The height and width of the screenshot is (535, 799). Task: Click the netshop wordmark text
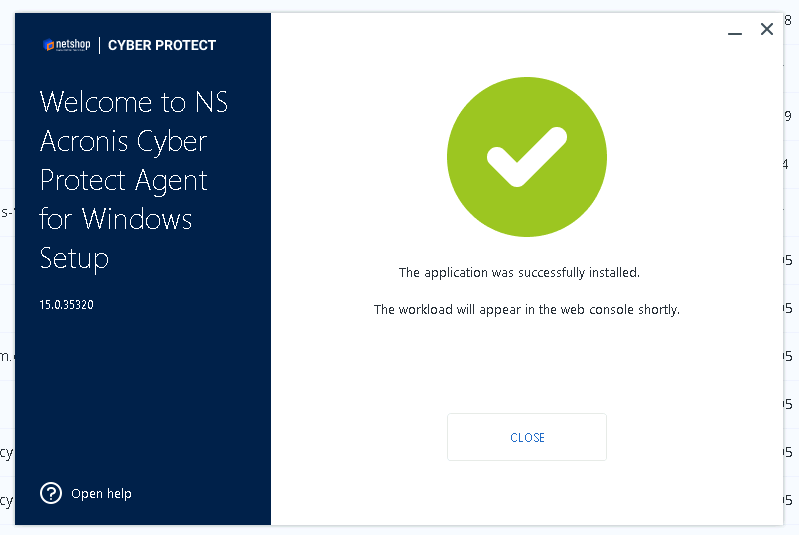[x=73, y=44]
